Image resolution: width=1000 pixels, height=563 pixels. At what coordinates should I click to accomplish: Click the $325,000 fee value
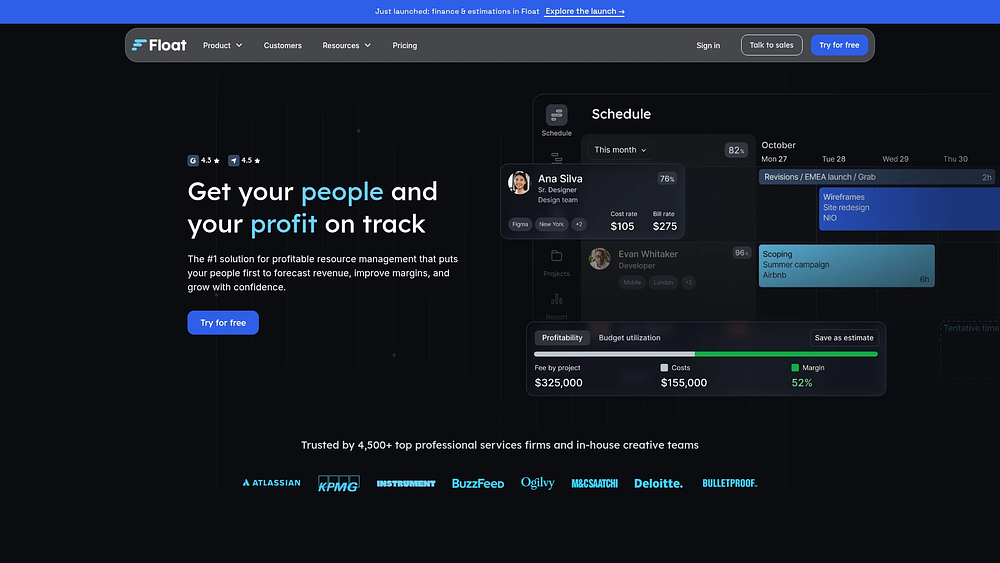(558, 383)
